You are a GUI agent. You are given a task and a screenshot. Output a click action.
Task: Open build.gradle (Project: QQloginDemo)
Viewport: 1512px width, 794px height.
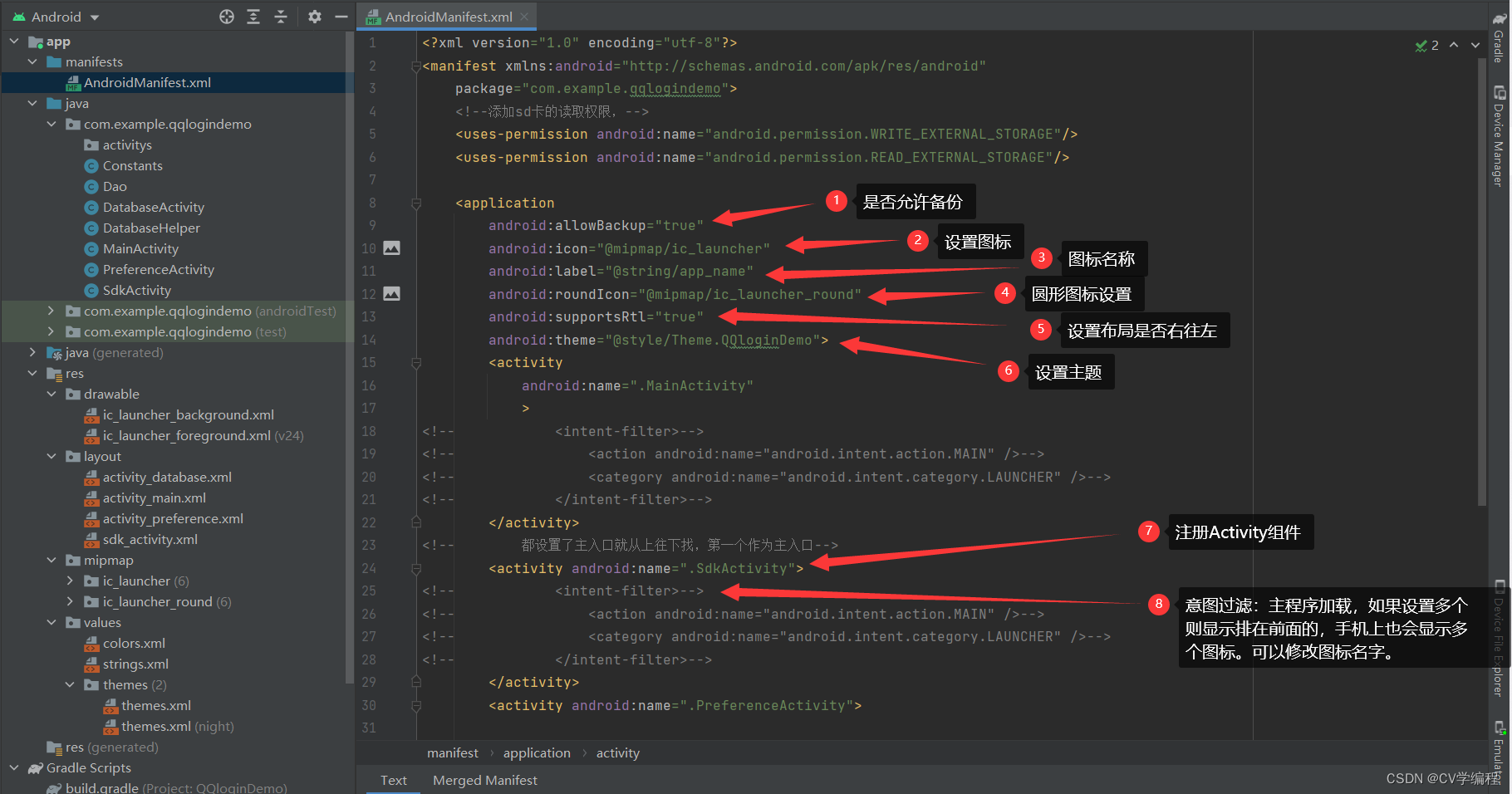(x=176, y=787)
